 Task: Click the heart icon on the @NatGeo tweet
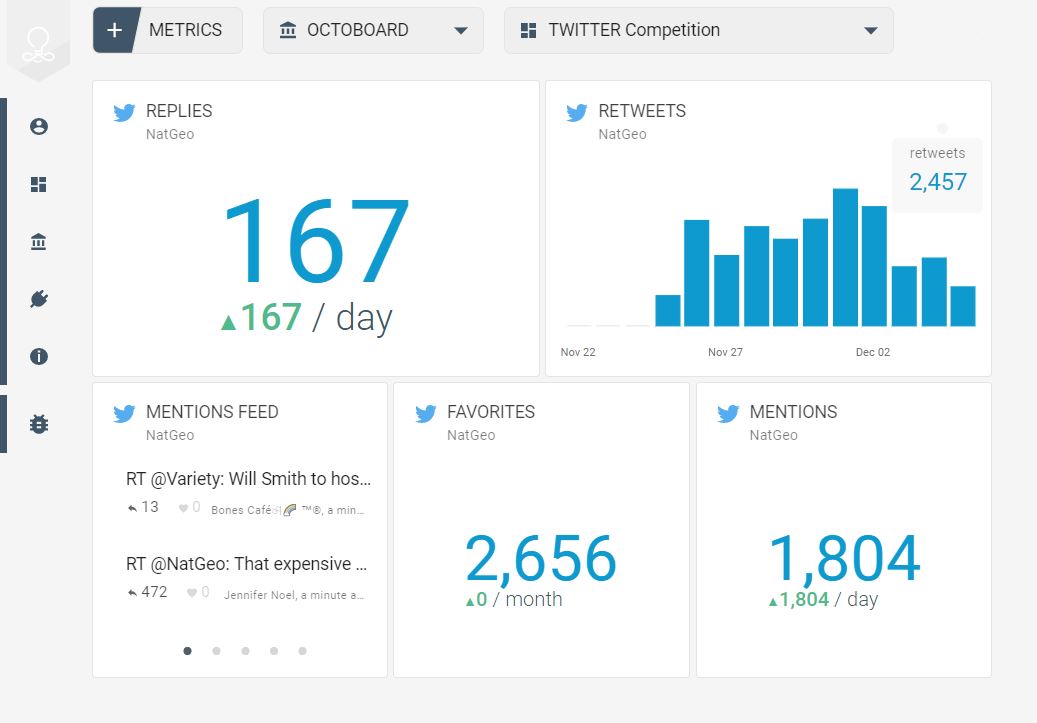click(x=192, y=593)
